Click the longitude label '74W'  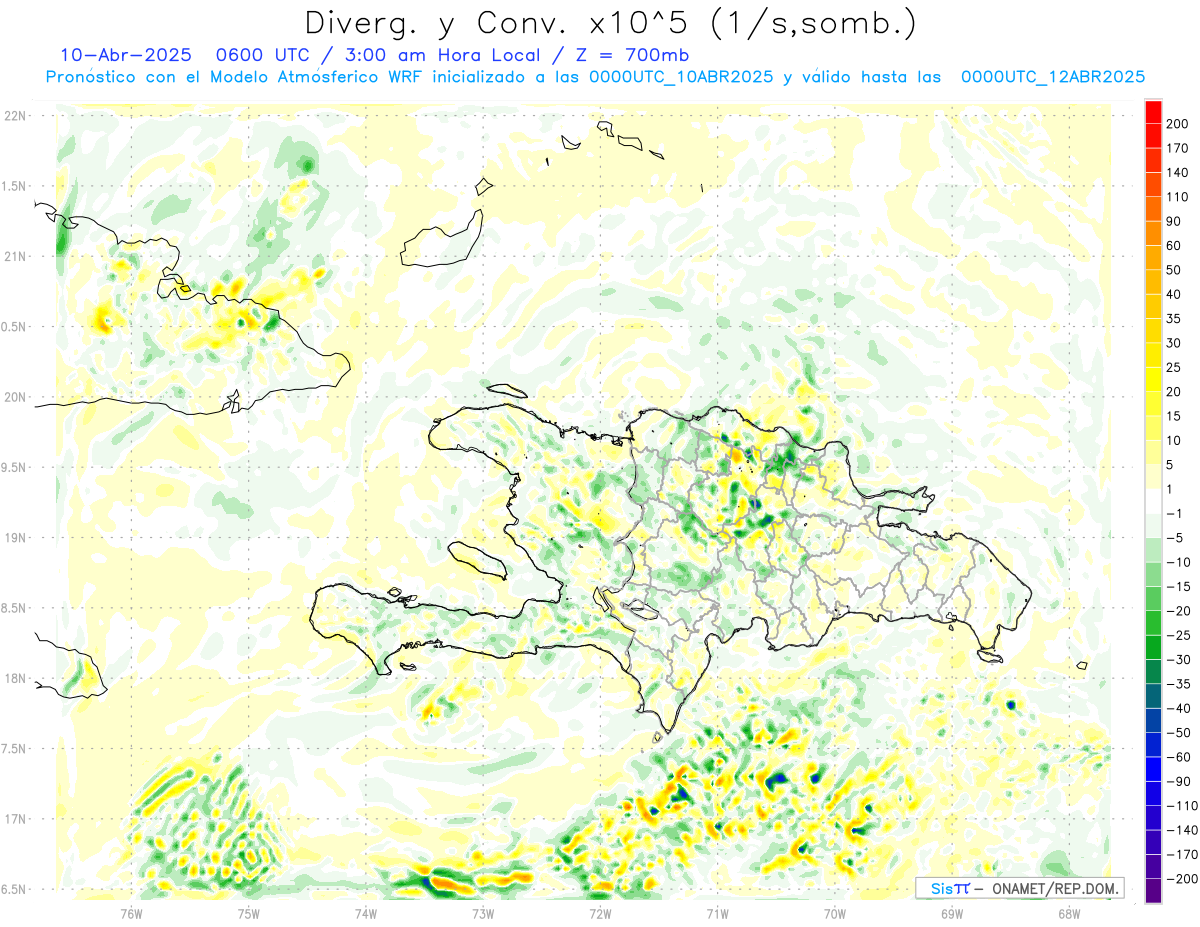pos(366,913)
